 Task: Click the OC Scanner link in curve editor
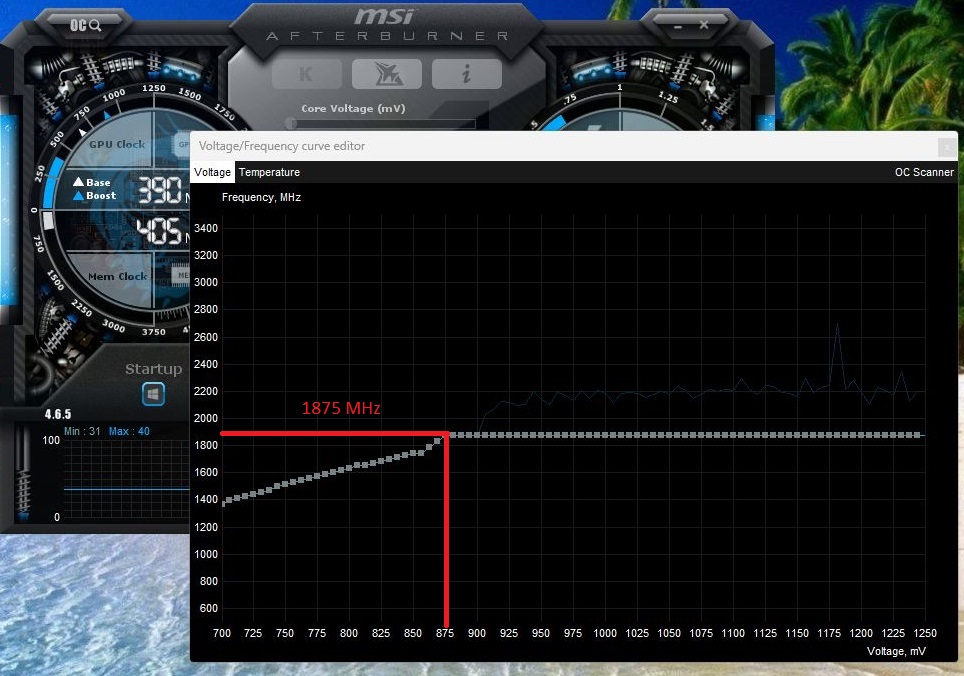coord(924,172)
